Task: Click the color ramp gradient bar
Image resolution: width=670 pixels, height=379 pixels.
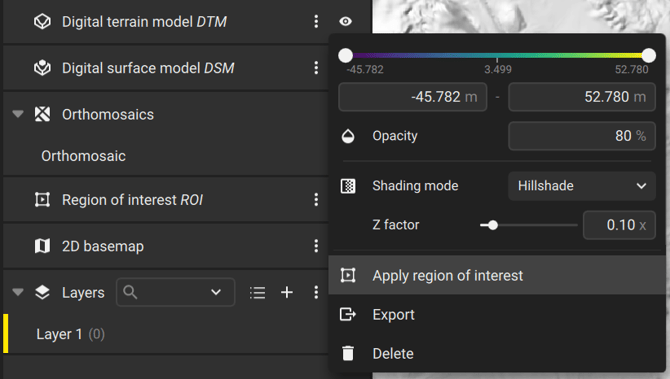Action: [497, 55]
